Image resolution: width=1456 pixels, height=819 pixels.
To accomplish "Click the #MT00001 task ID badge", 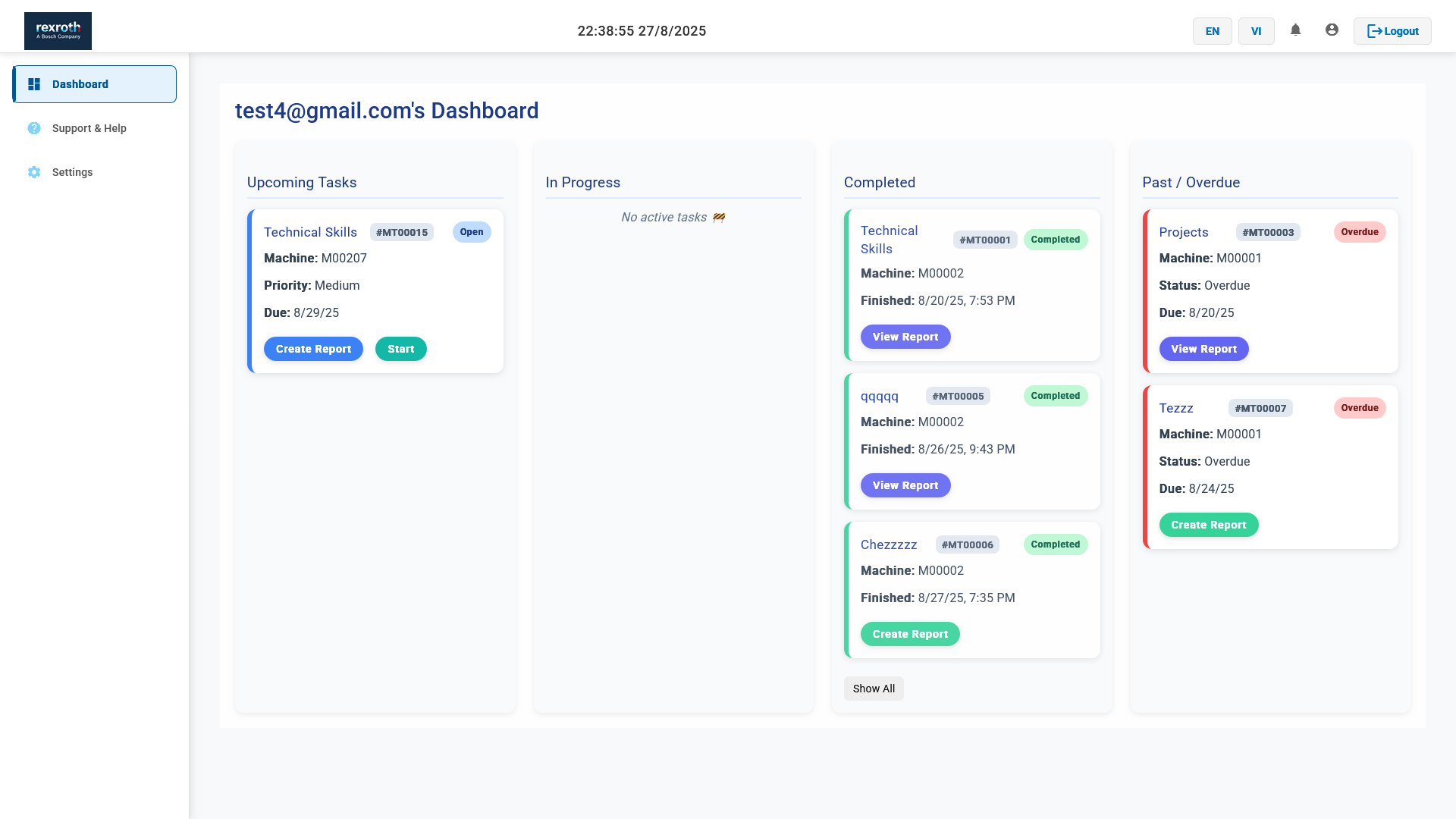I will [x=984, y=240].
